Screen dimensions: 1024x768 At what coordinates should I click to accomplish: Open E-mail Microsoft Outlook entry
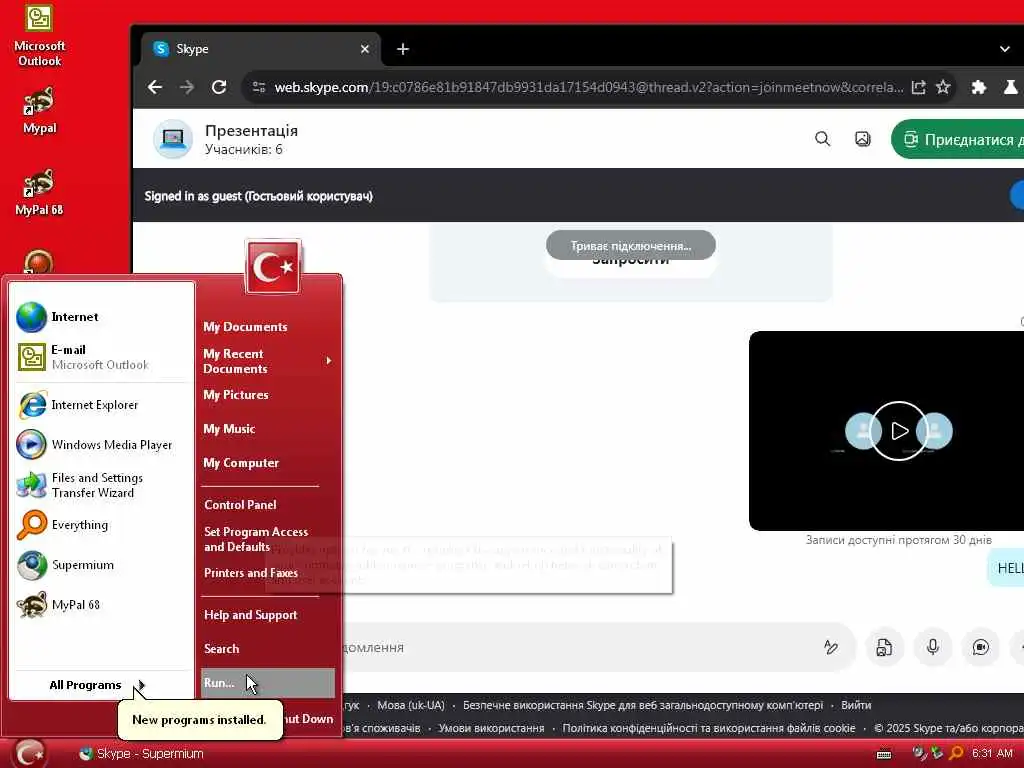(103, 357)
